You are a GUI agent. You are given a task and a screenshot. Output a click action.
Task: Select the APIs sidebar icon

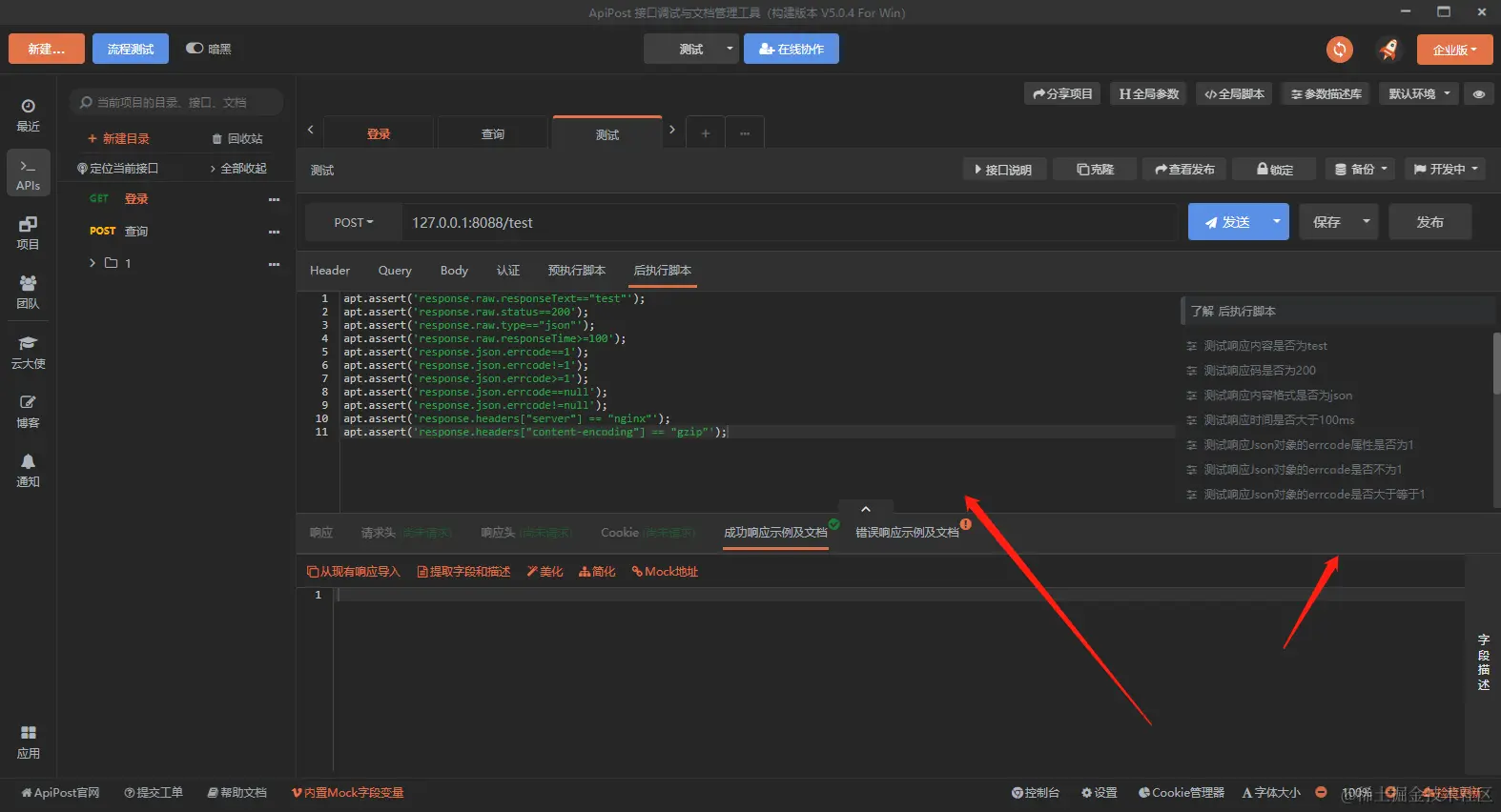pyautogui.click(x=28, y=173)
